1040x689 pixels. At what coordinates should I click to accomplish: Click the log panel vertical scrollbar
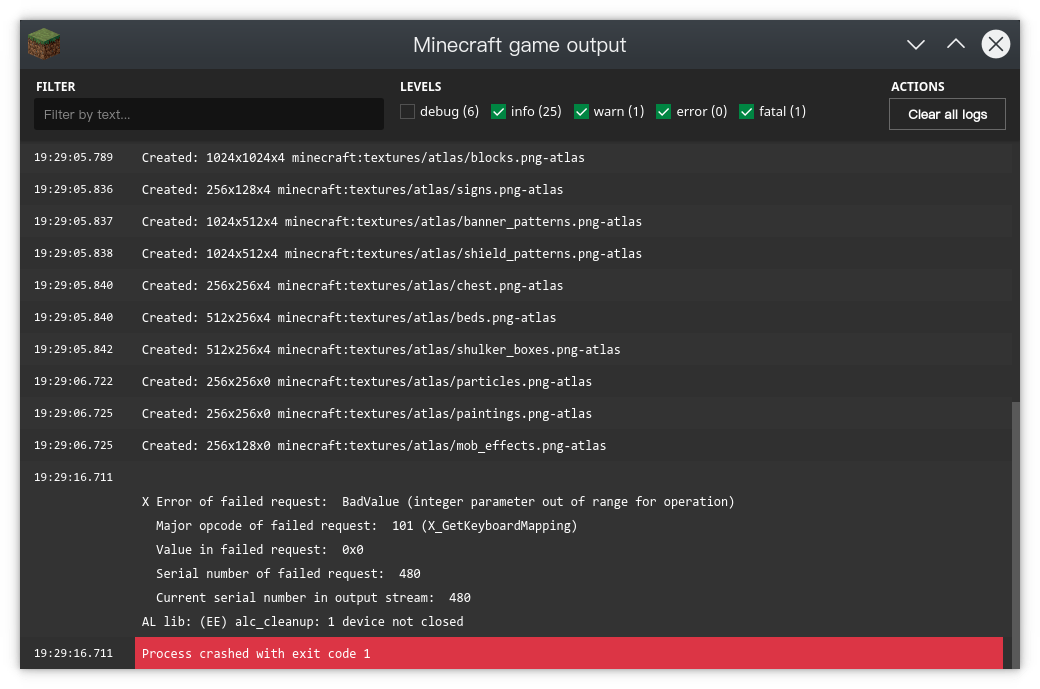tap(1016, 530)
